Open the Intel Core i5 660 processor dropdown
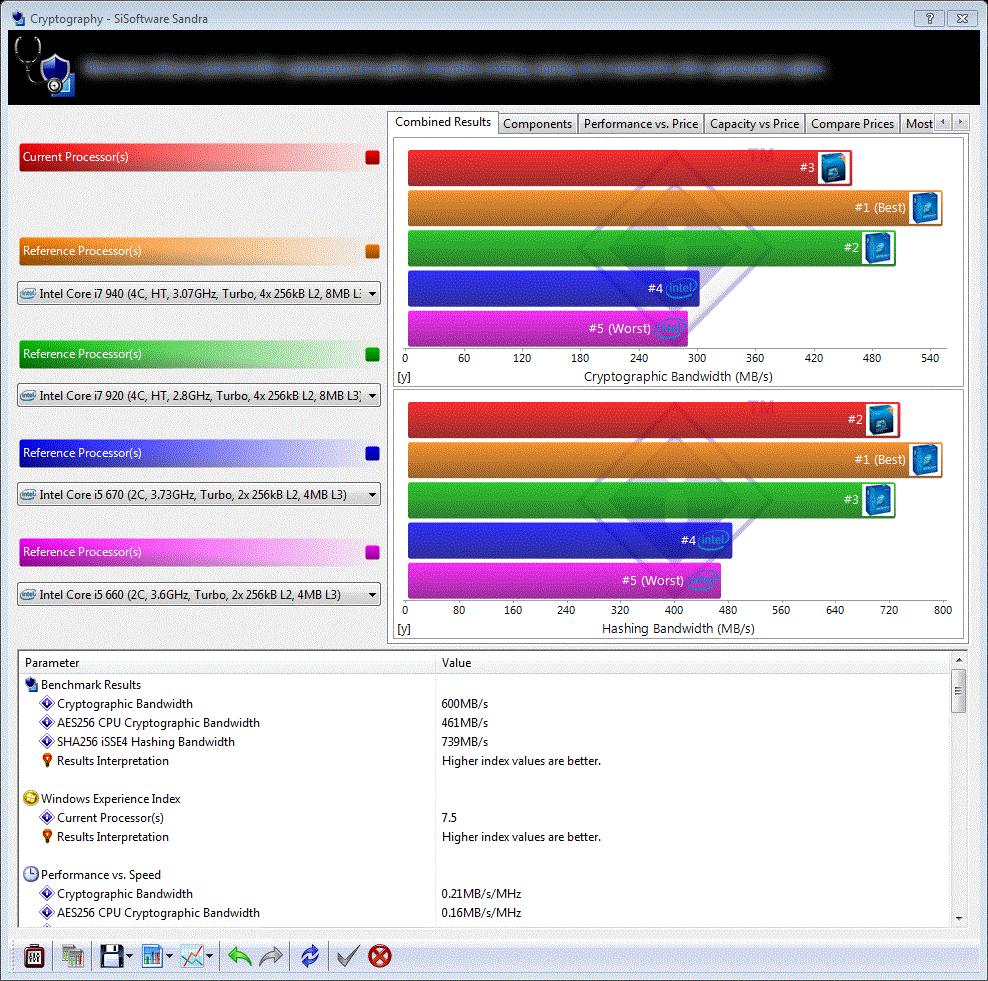 coord(199,595)
